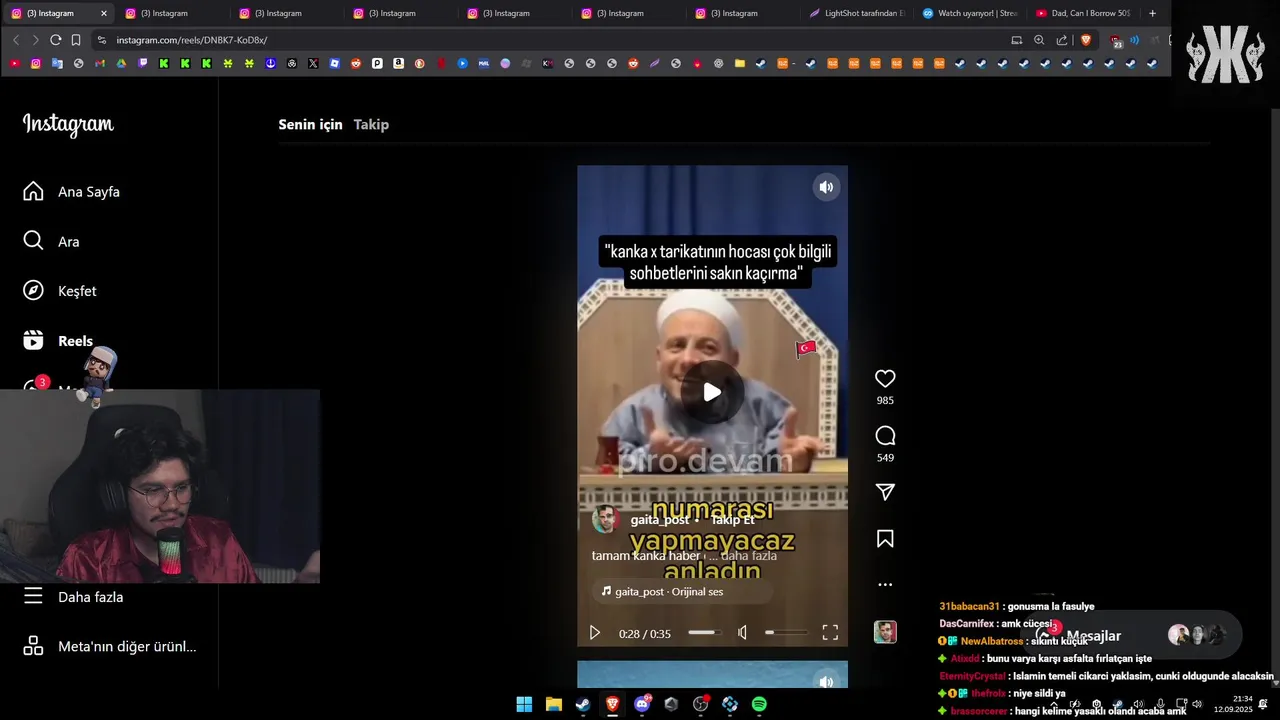Open Spotify from taskbar
Screen dimensions: 1280x720
pyautogui.click(x=759, y=704)
